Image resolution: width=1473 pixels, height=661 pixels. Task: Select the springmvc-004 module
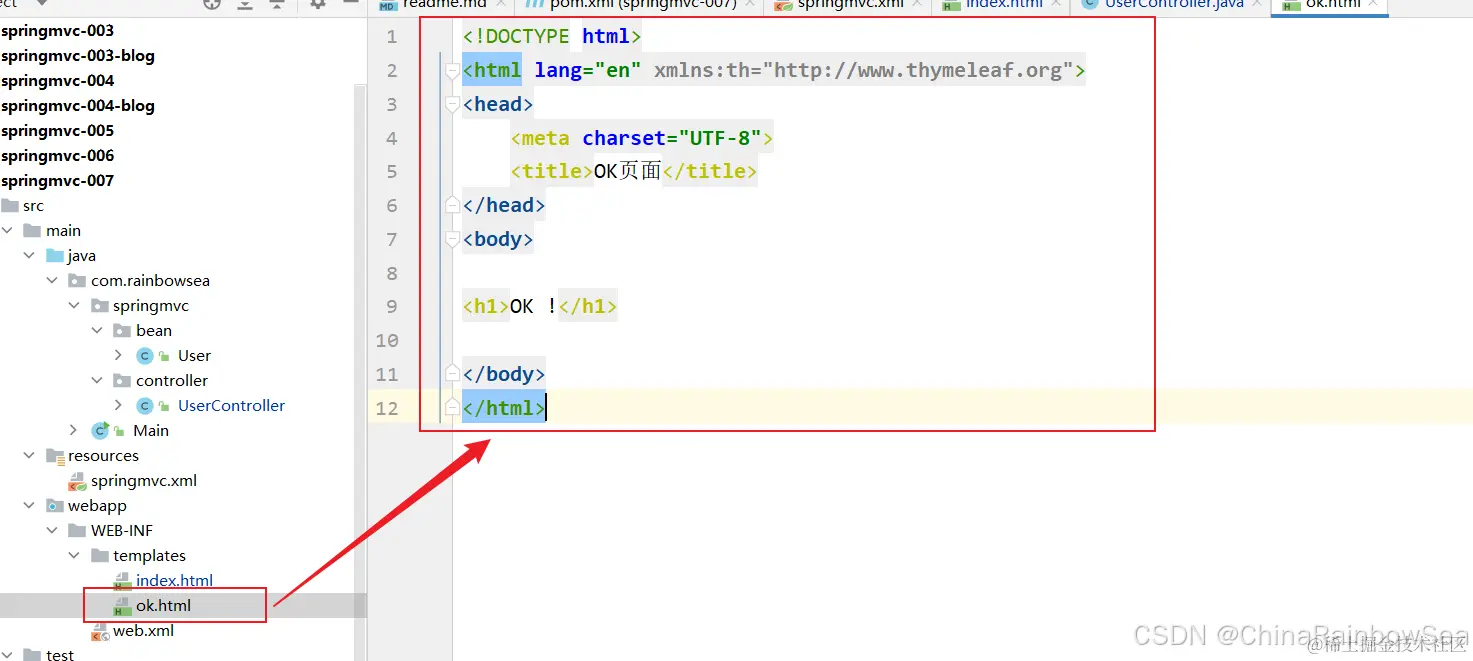(x=57, y=81)
